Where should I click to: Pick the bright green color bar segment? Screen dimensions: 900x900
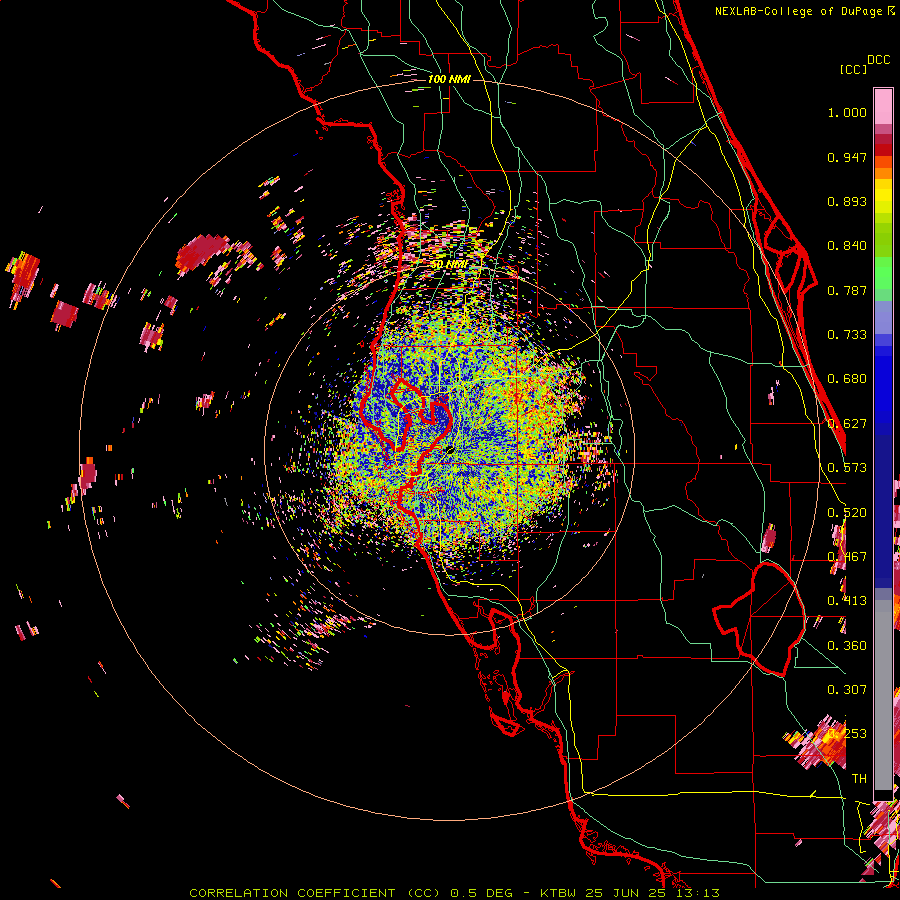883,273
